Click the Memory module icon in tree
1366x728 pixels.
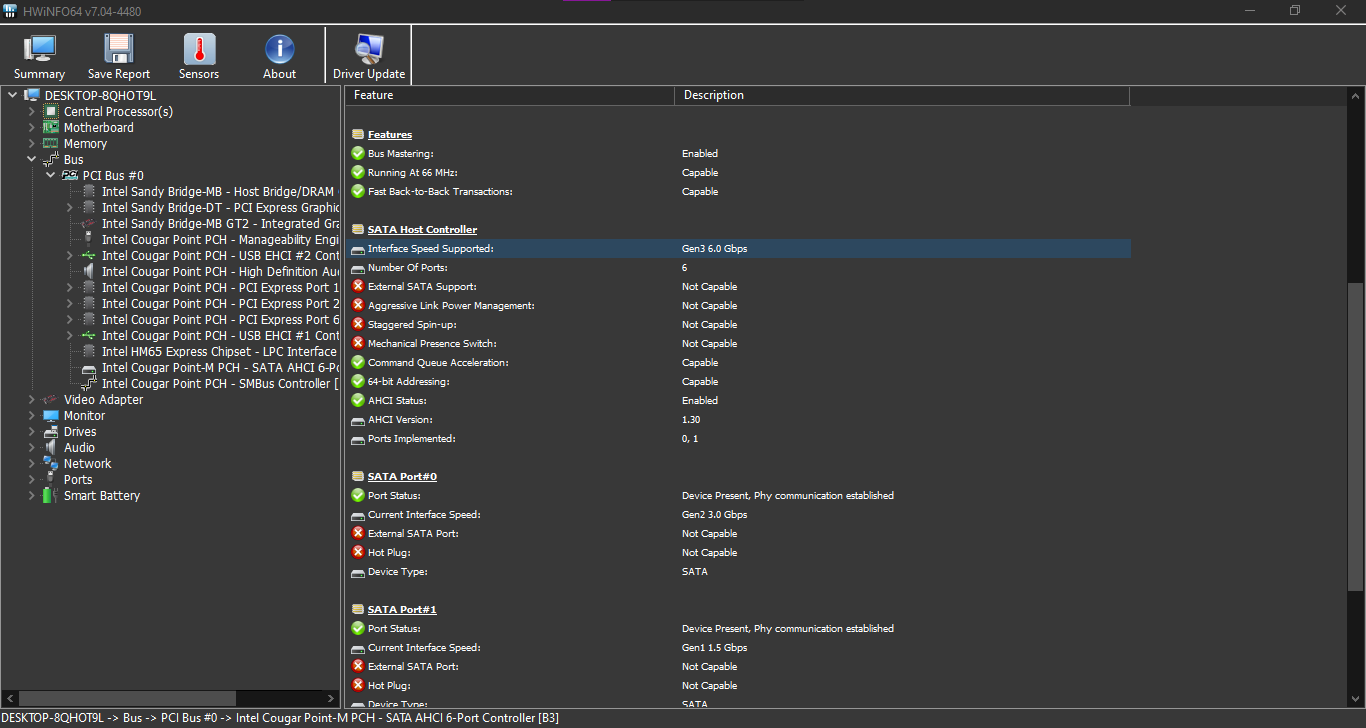[x=51, y=143]
